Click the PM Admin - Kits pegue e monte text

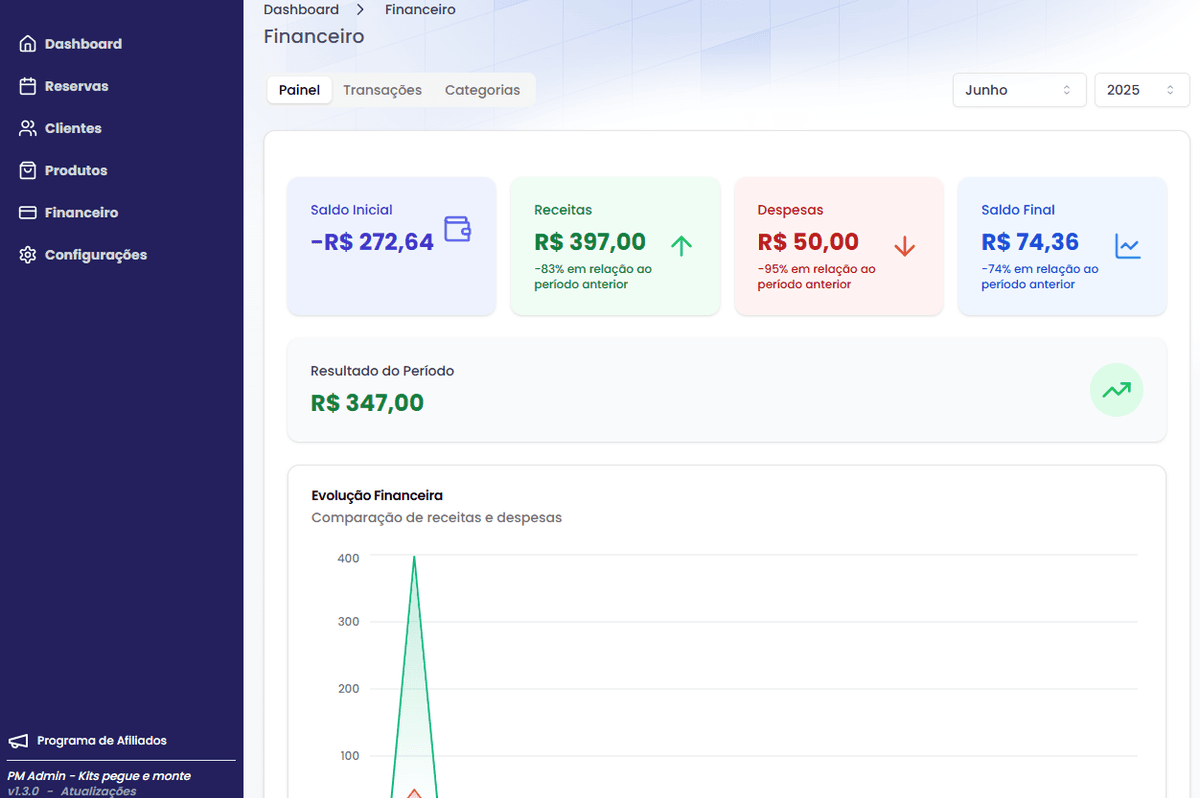tap(98, 776)
